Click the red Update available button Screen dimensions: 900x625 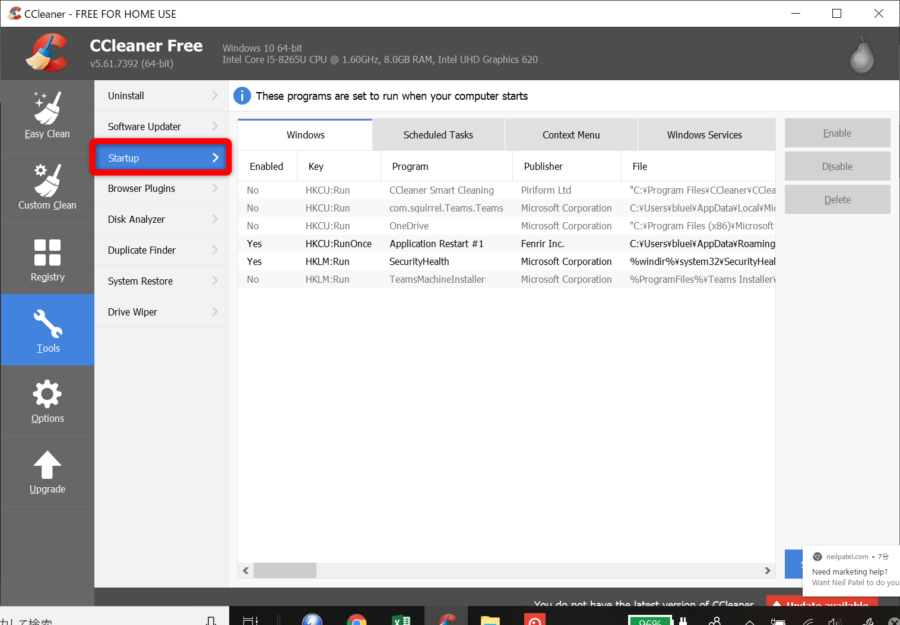[821, 602]
